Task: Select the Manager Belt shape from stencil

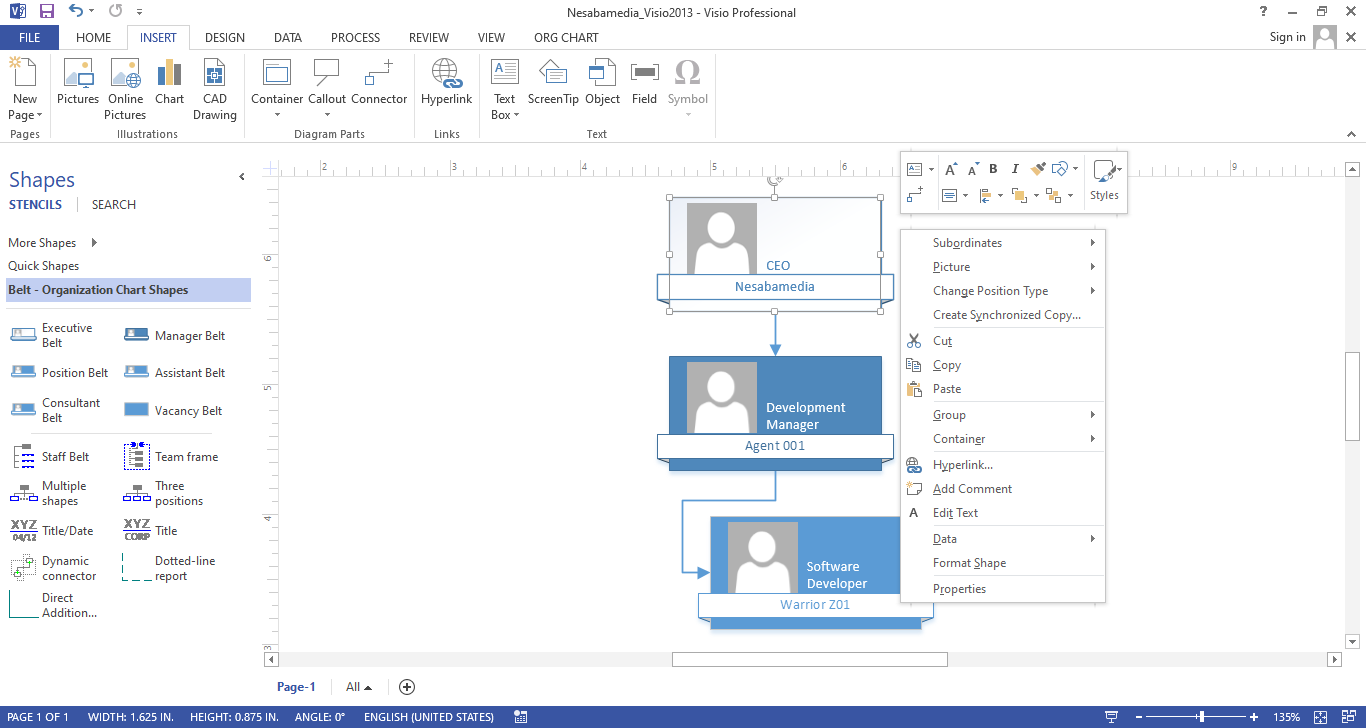Action: pyautogui.click(x=175, y=336)
